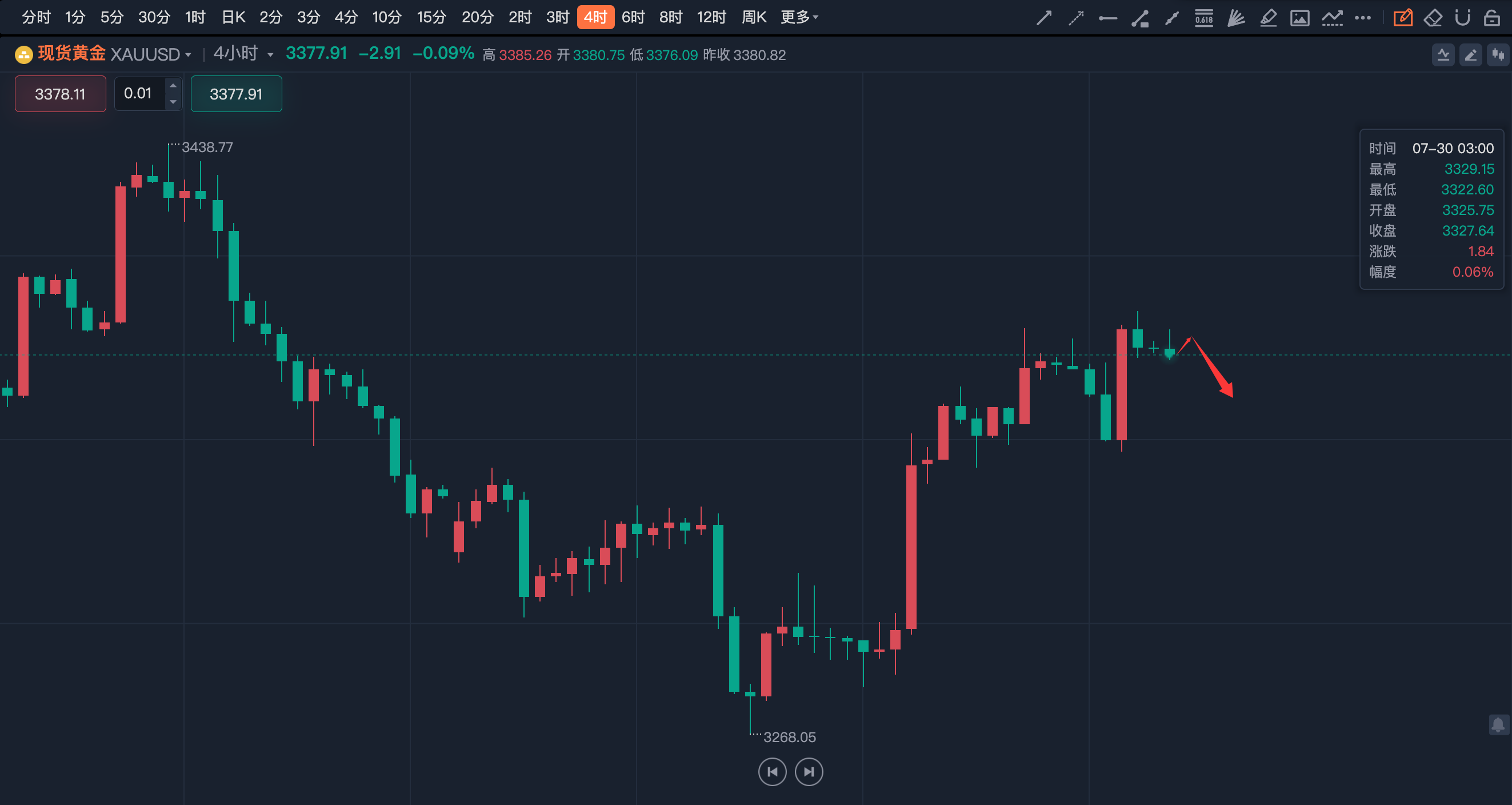Toggle the drawing lock

1491,18
